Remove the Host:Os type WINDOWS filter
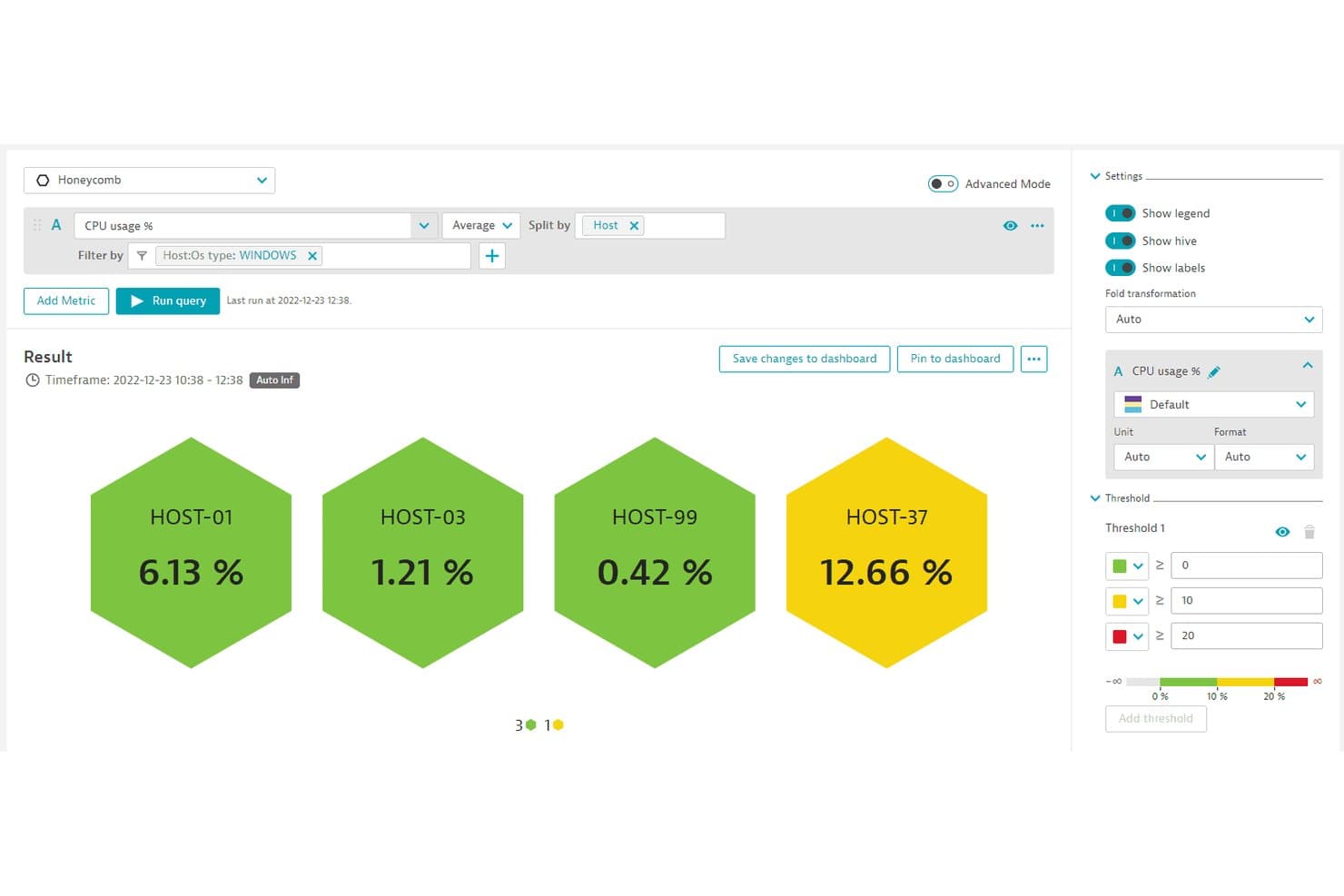 coord(312,256)
